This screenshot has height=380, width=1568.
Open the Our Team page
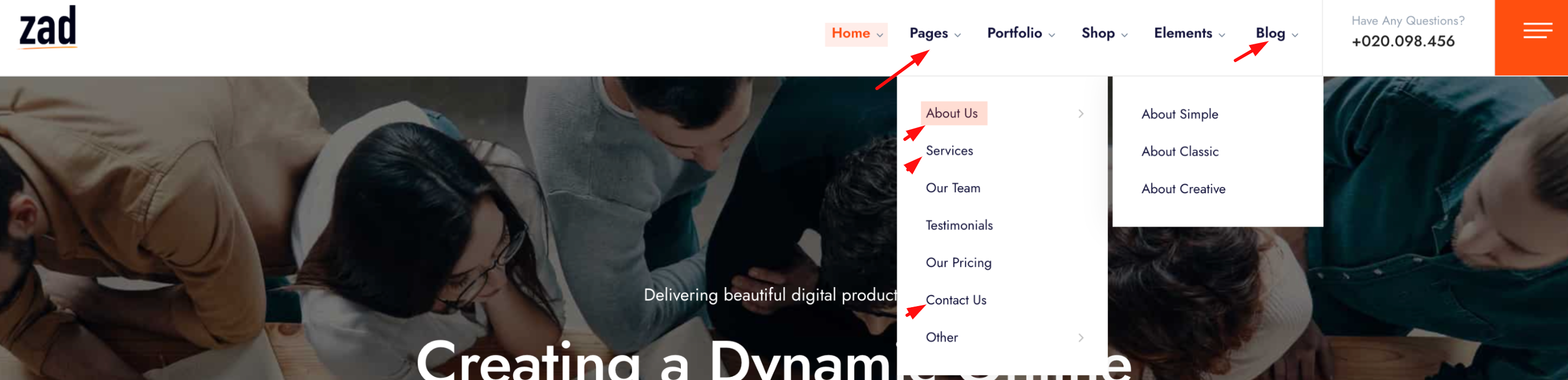pos(952,188)
